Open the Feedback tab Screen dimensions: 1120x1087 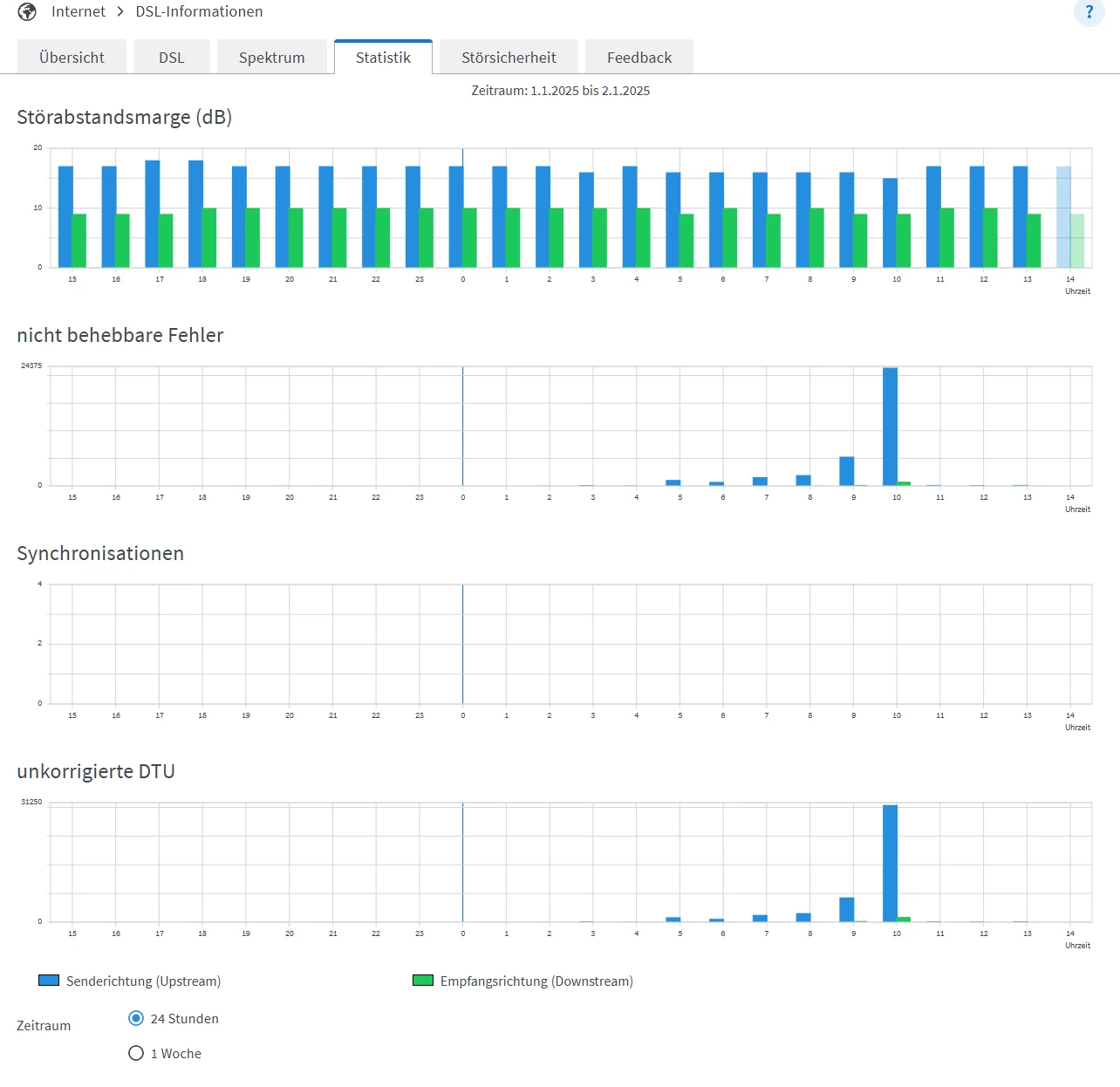639,58
